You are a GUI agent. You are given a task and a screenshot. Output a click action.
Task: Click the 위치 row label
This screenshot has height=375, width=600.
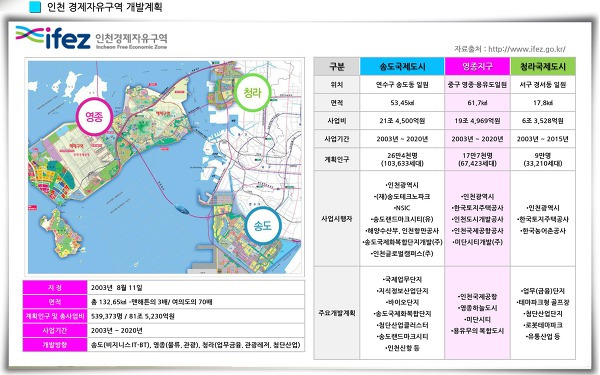click(x=337, y=85)
